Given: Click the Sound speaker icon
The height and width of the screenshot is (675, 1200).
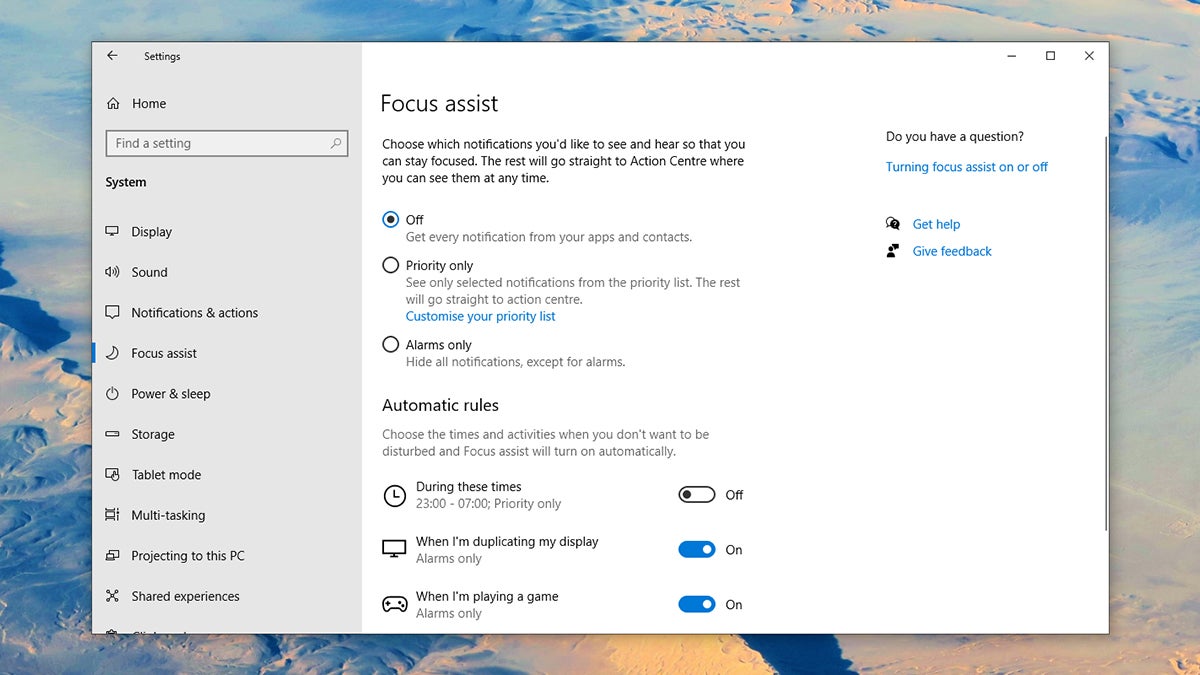Looking at the screenshot, I should point(112,272).
